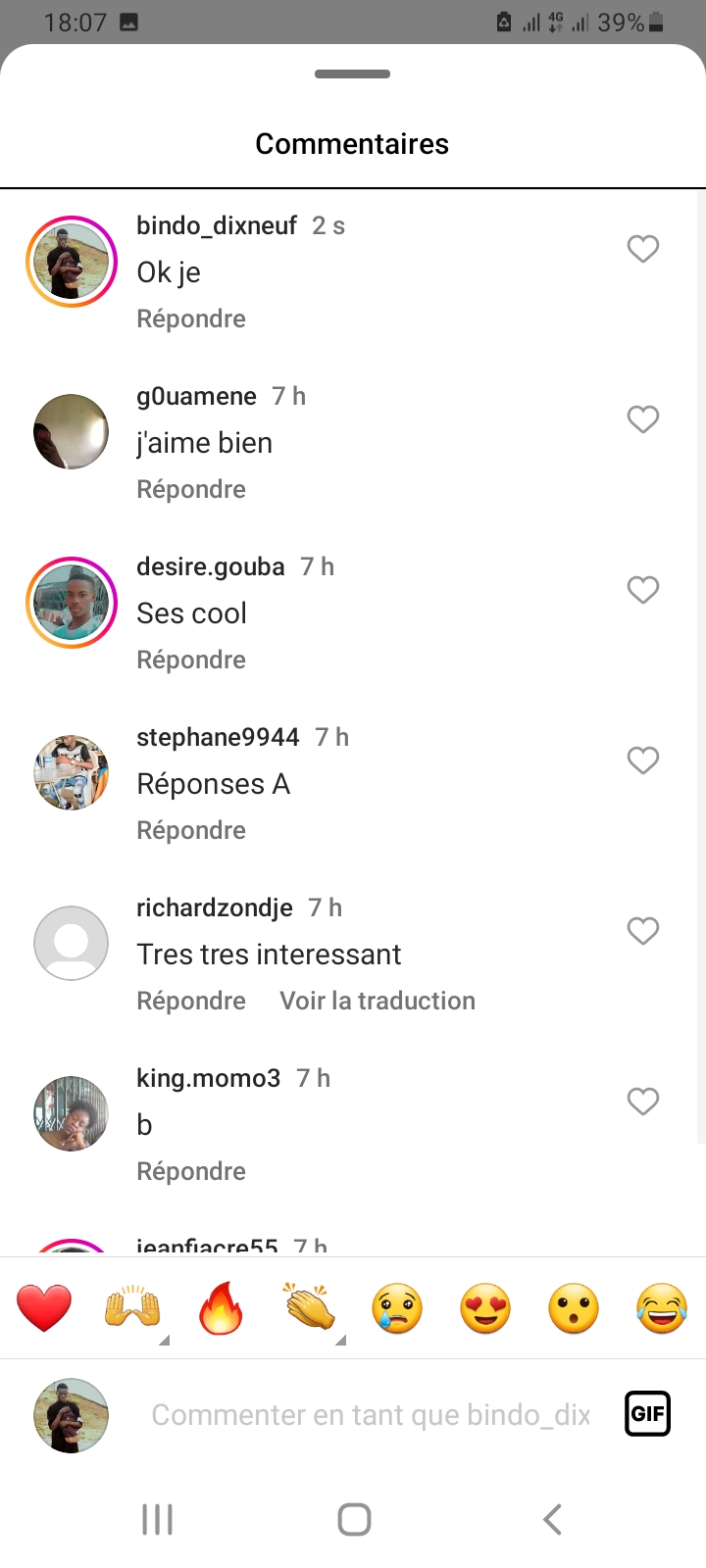Add the clapping hands emoji

coord(309,1308)
